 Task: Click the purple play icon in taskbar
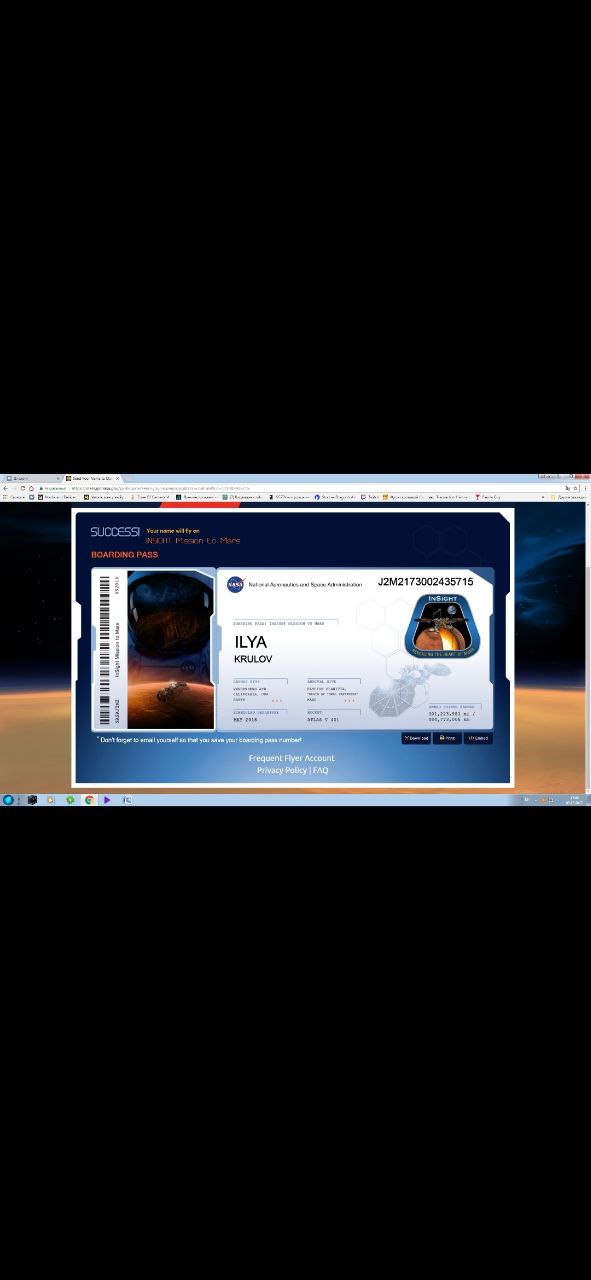tap(107, 800)
